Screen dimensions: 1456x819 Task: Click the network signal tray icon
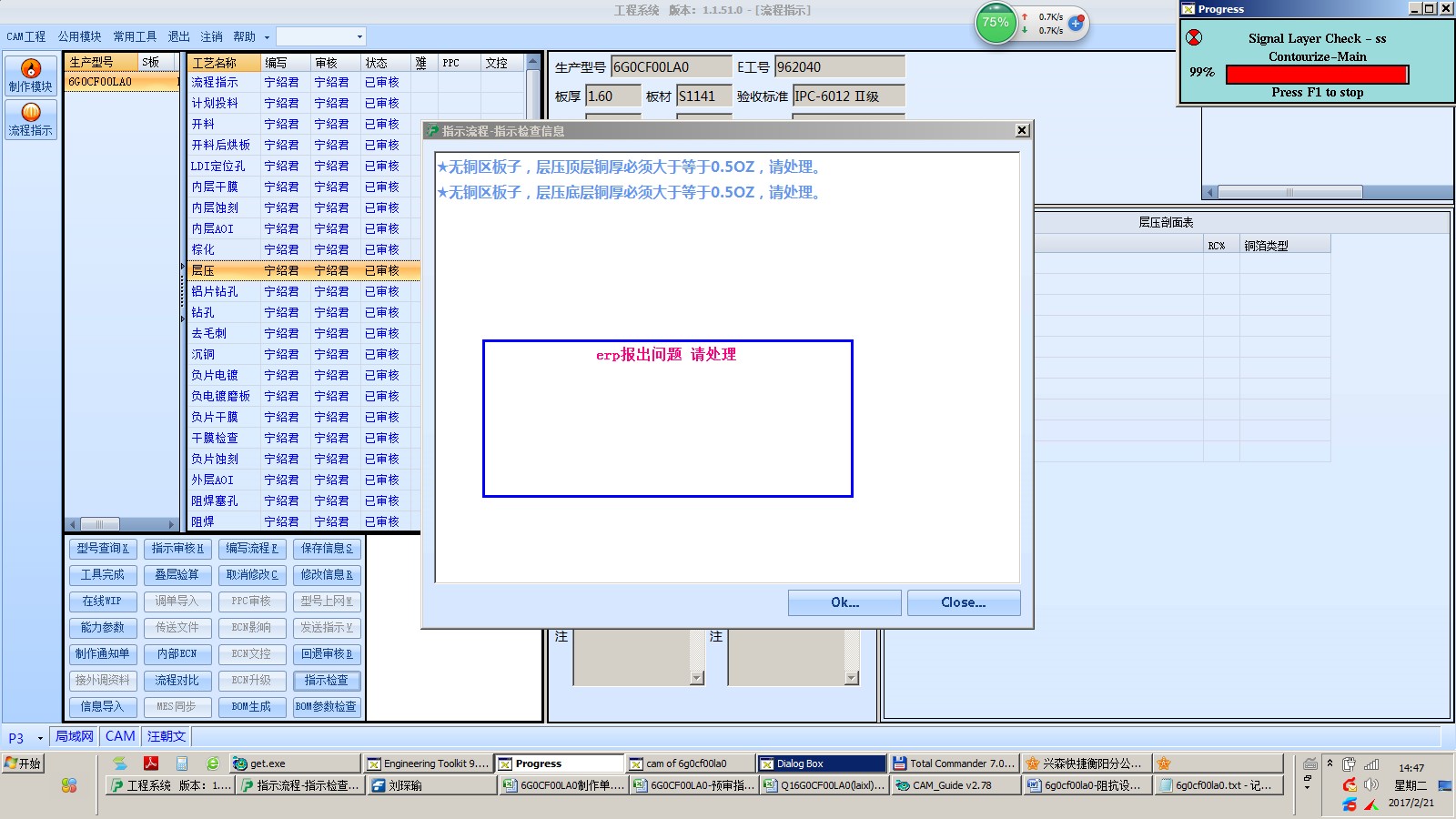1371,764
